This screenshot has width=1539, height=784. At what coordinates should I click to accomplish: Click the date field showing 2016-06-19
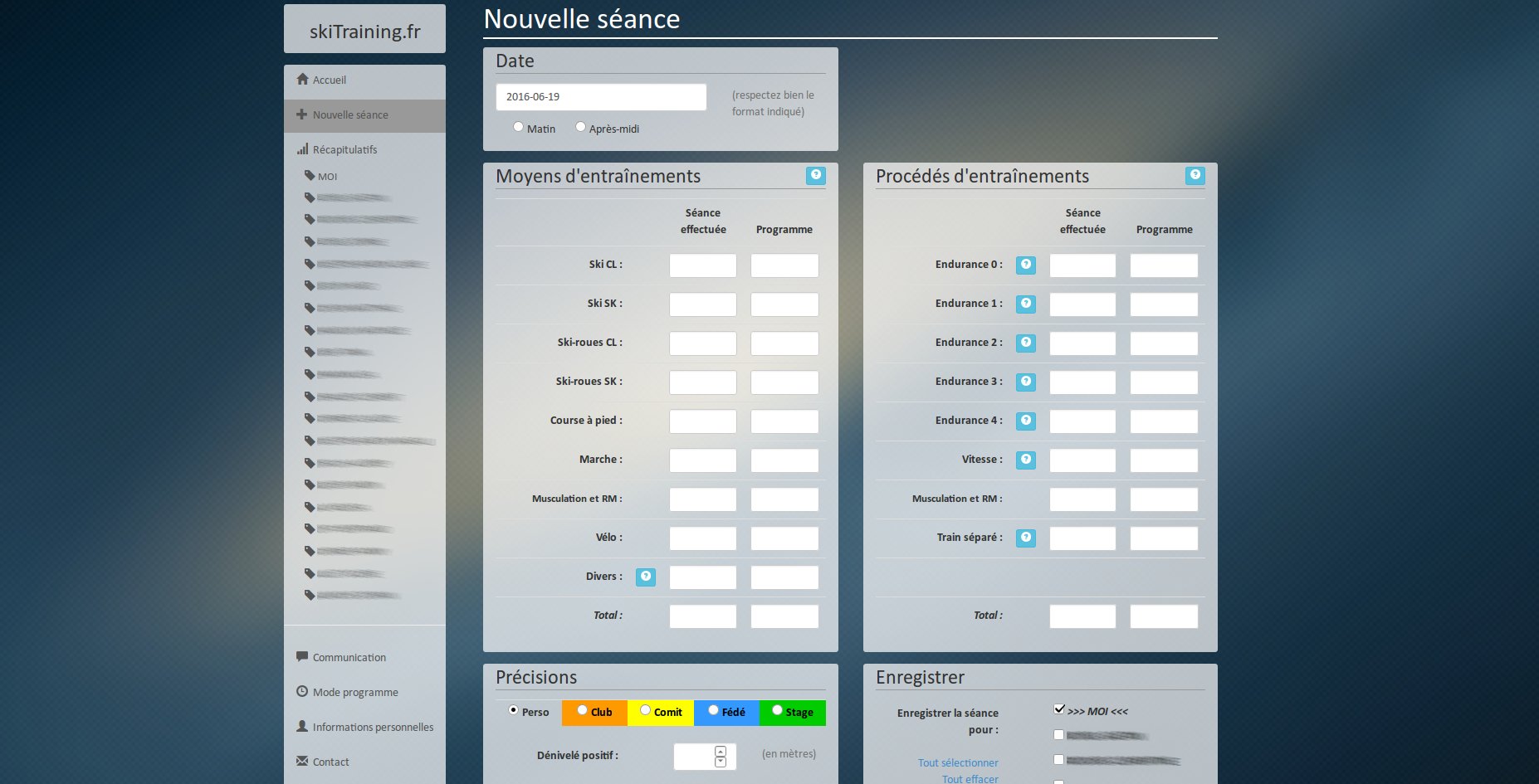click(x=601, y=97)
